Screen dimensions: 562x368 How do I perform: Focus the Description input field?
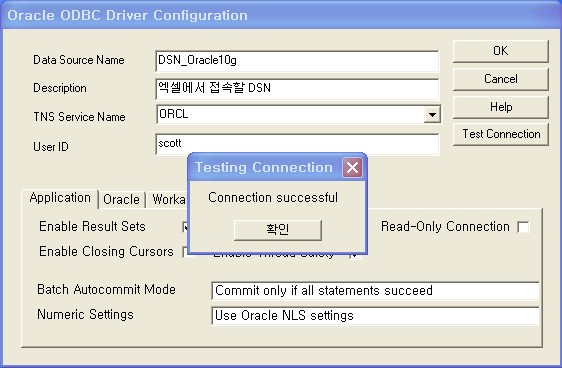coord(297,89)
